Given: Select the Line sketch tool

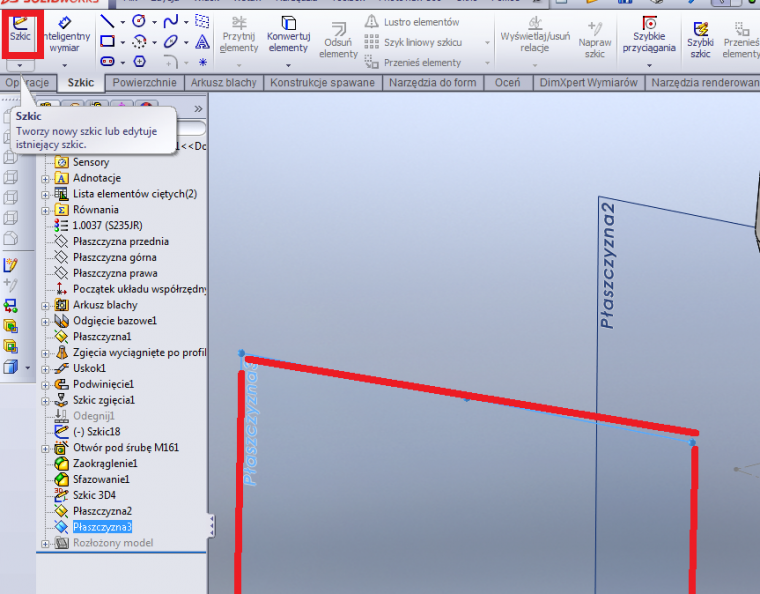Looking at the screenshot, I should point(107,22).
